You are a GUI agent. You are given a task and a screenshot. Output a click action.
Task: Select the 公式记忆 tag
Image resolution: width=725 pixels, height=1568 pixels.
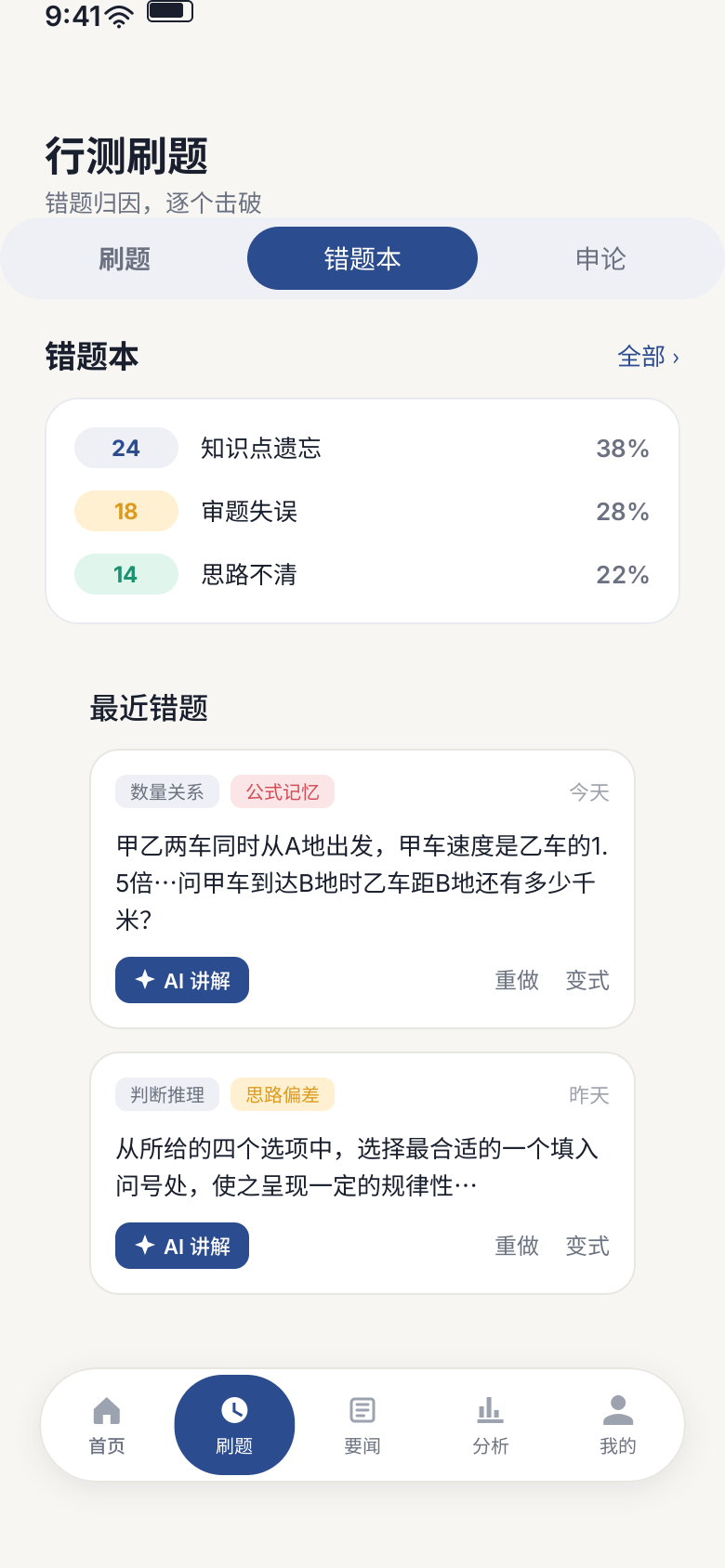pyautogui.click(x=283, y=791)
